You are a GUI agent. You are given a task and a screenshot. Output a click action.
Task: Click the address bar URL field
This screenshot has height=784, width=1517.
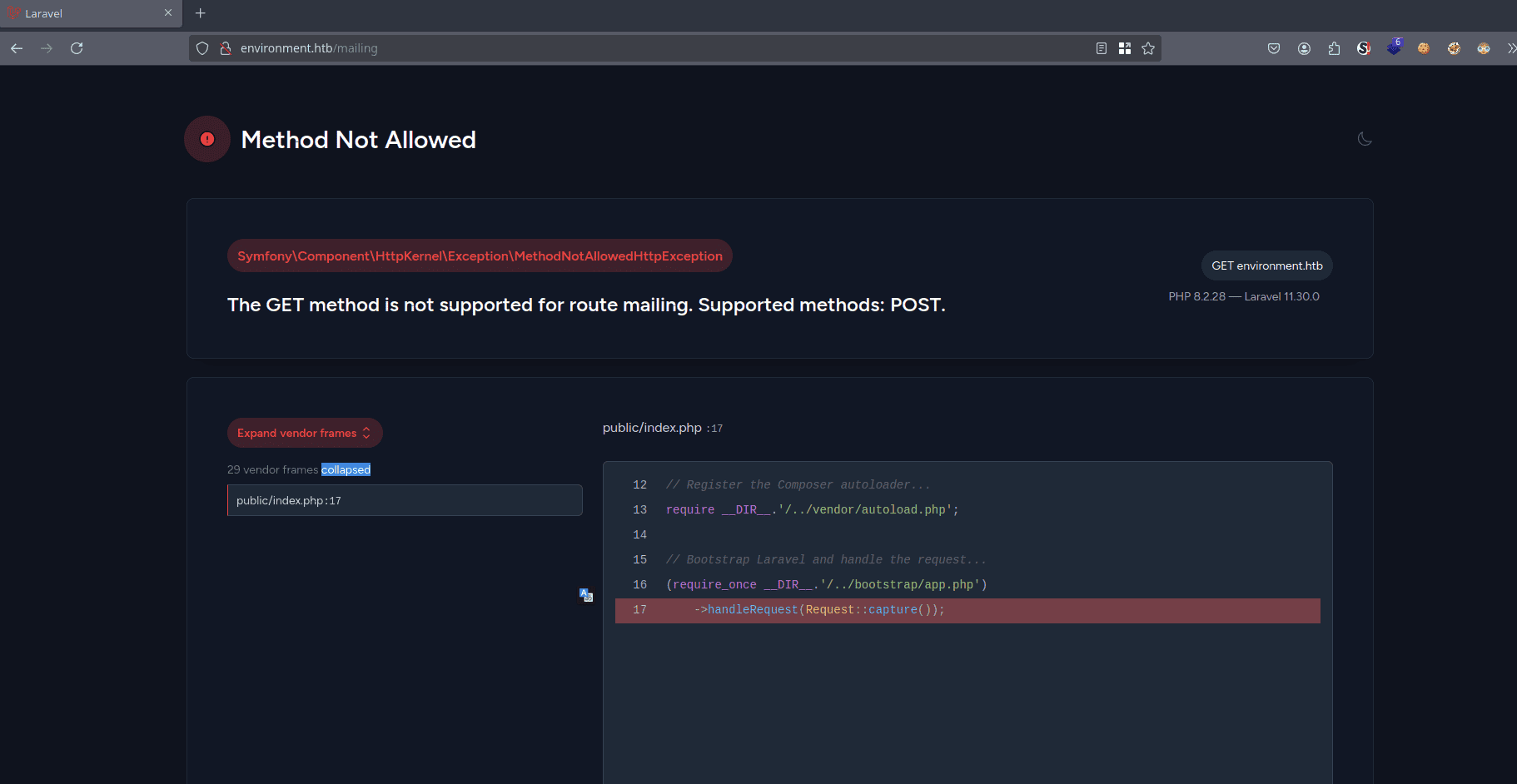[649, 48]
